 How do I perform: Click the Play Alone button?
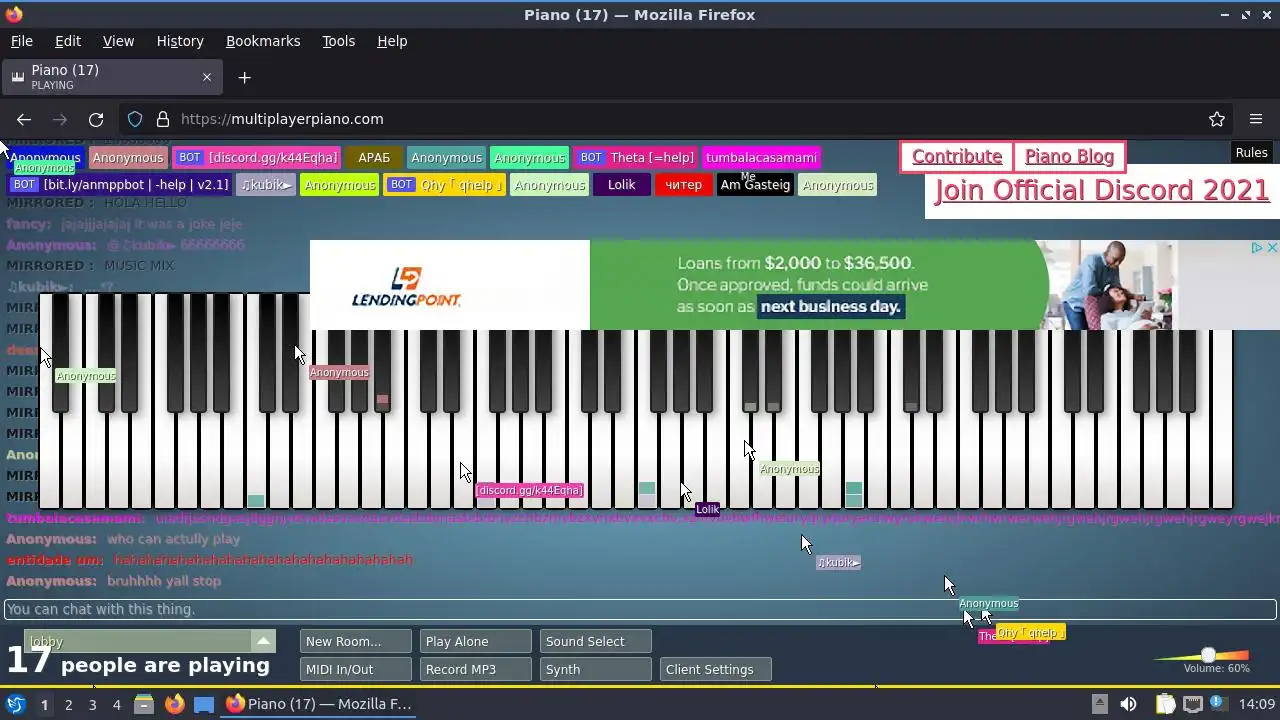click(475, 641)
